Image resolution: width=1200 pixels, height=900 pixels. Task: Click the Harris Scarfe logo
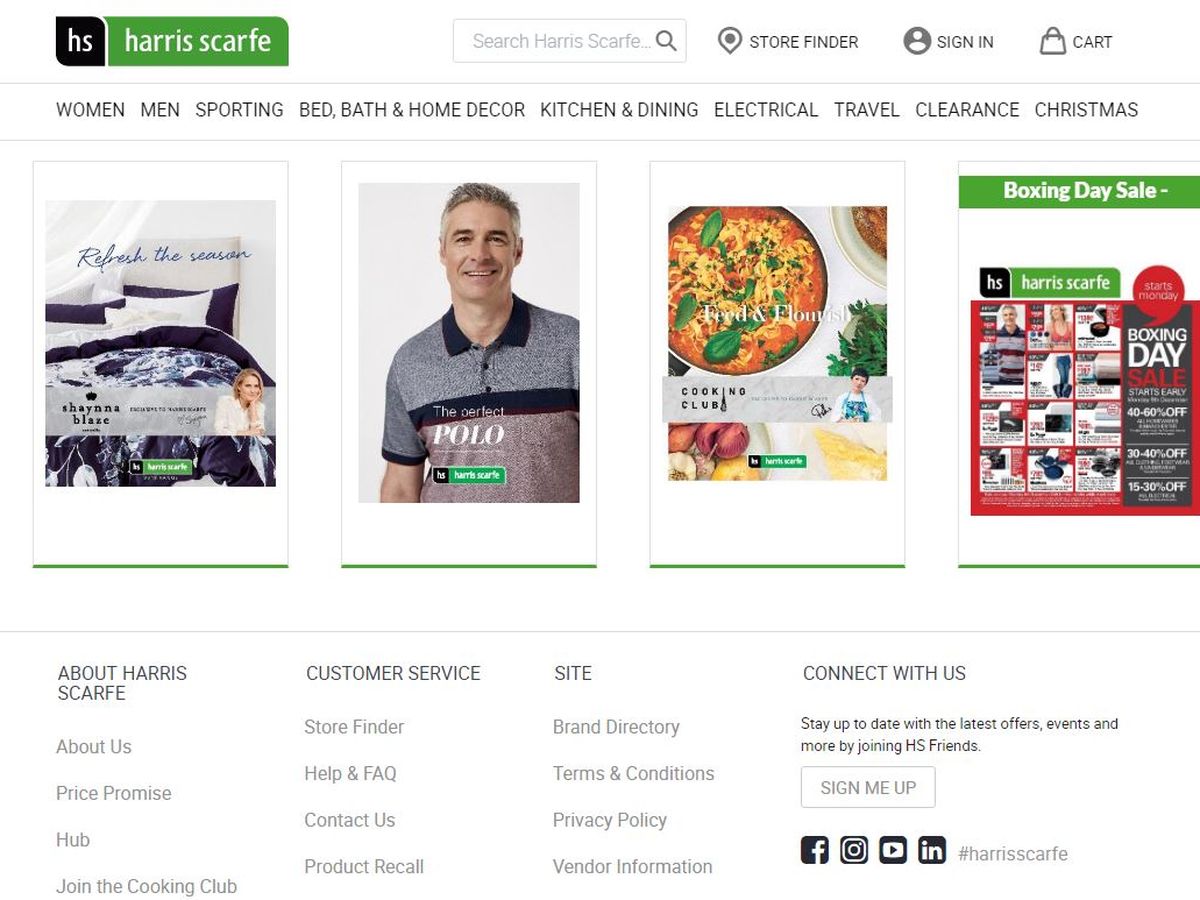tap(172, 41)
